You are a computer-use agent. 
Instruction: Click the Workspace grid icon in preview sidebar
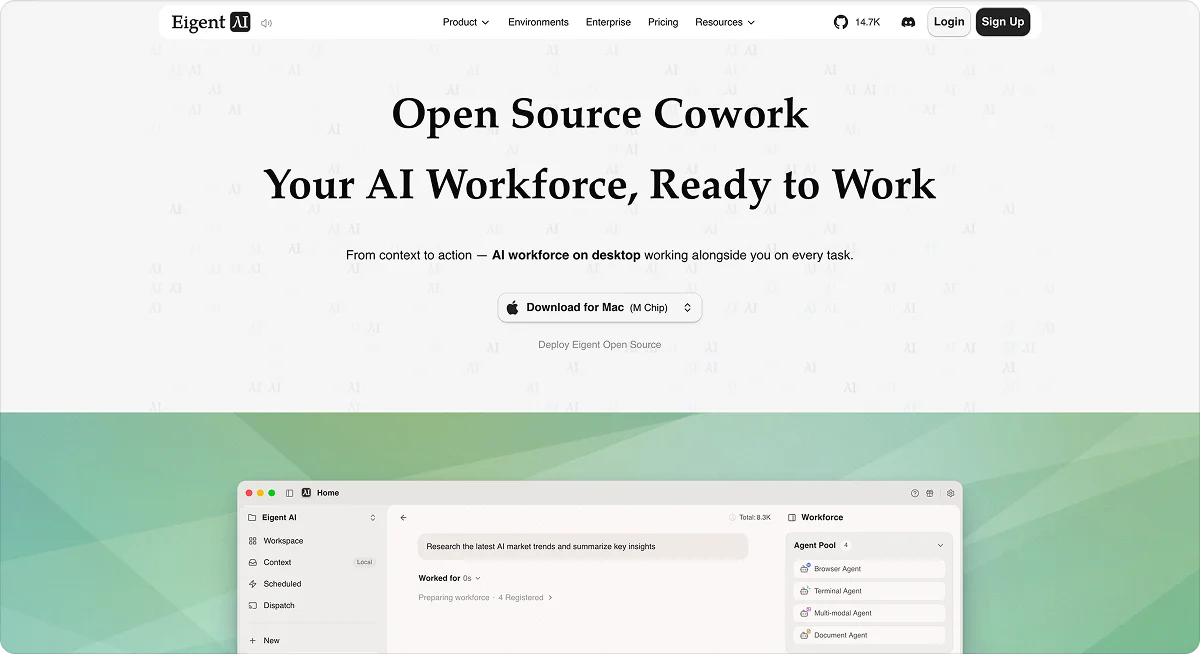[x=253, y=541]
